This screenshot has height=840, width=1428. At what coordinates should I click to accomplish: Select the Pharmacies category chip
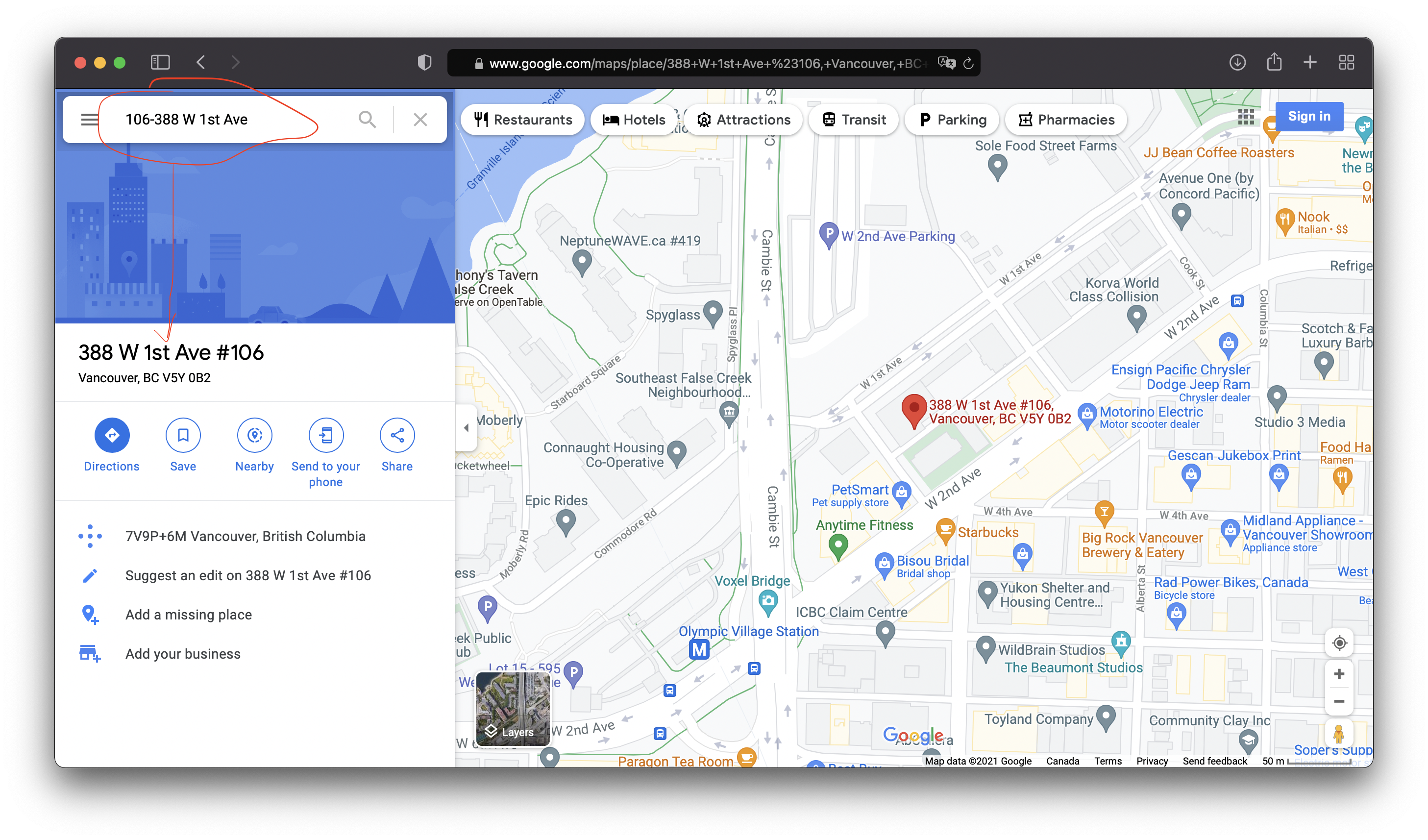[1066, 120]
